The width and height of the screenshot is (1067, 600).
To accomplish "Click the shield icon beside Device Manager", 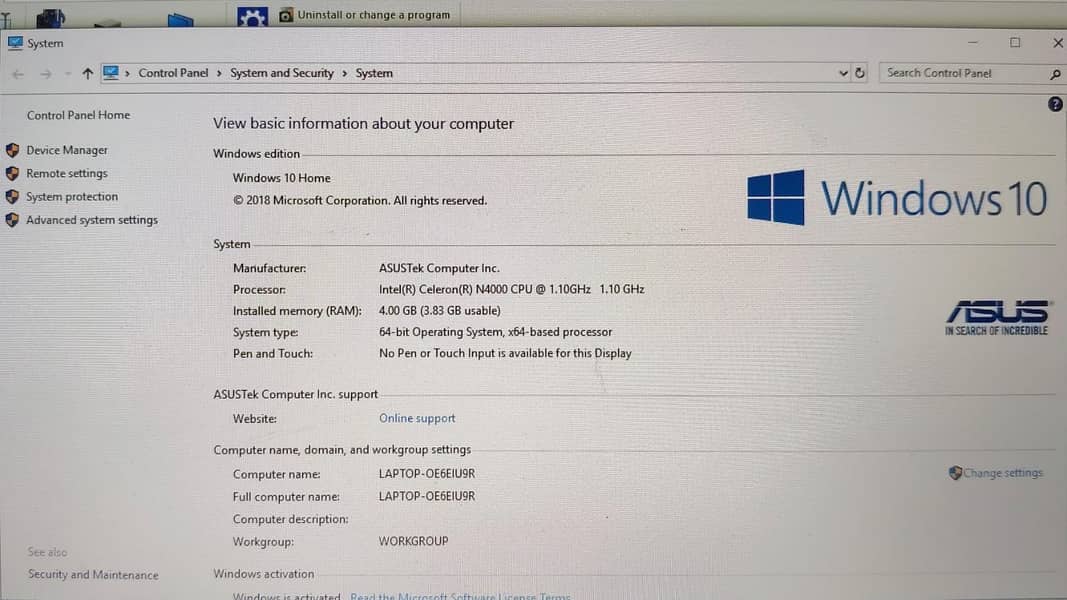I will point(12,150).
